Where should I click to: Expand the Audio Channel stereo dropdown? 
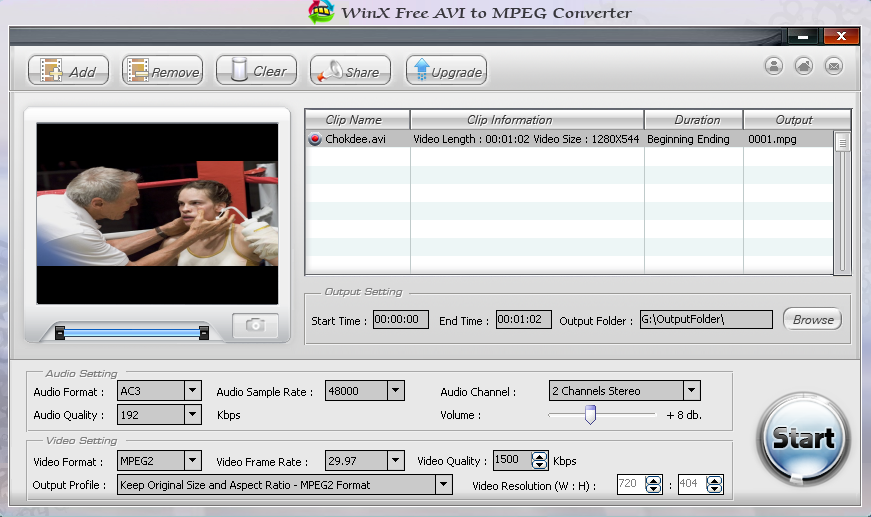pos(692,391)
